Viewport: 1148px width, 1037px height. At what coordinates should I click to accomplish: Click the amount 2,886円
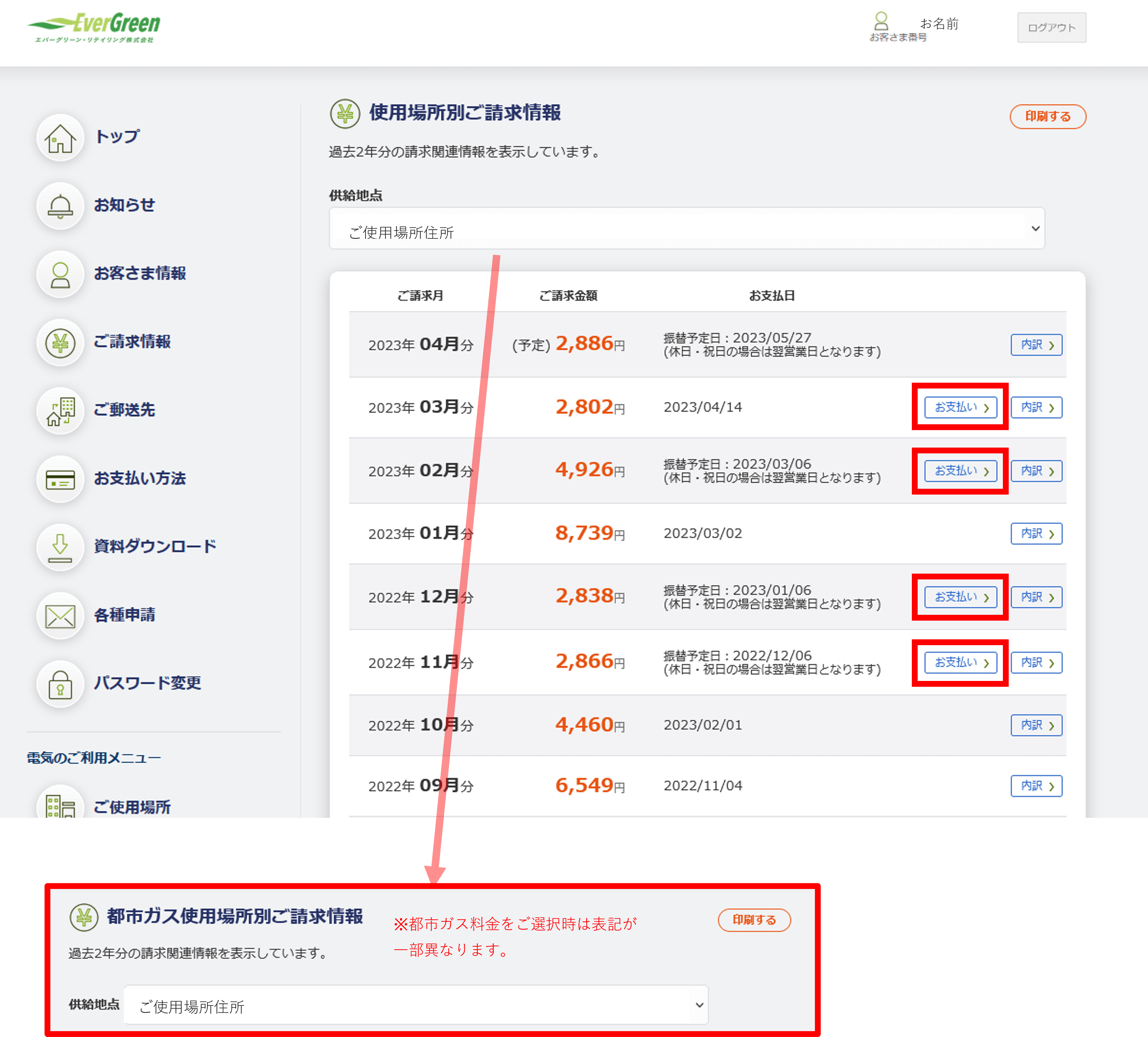click(590, 344)
